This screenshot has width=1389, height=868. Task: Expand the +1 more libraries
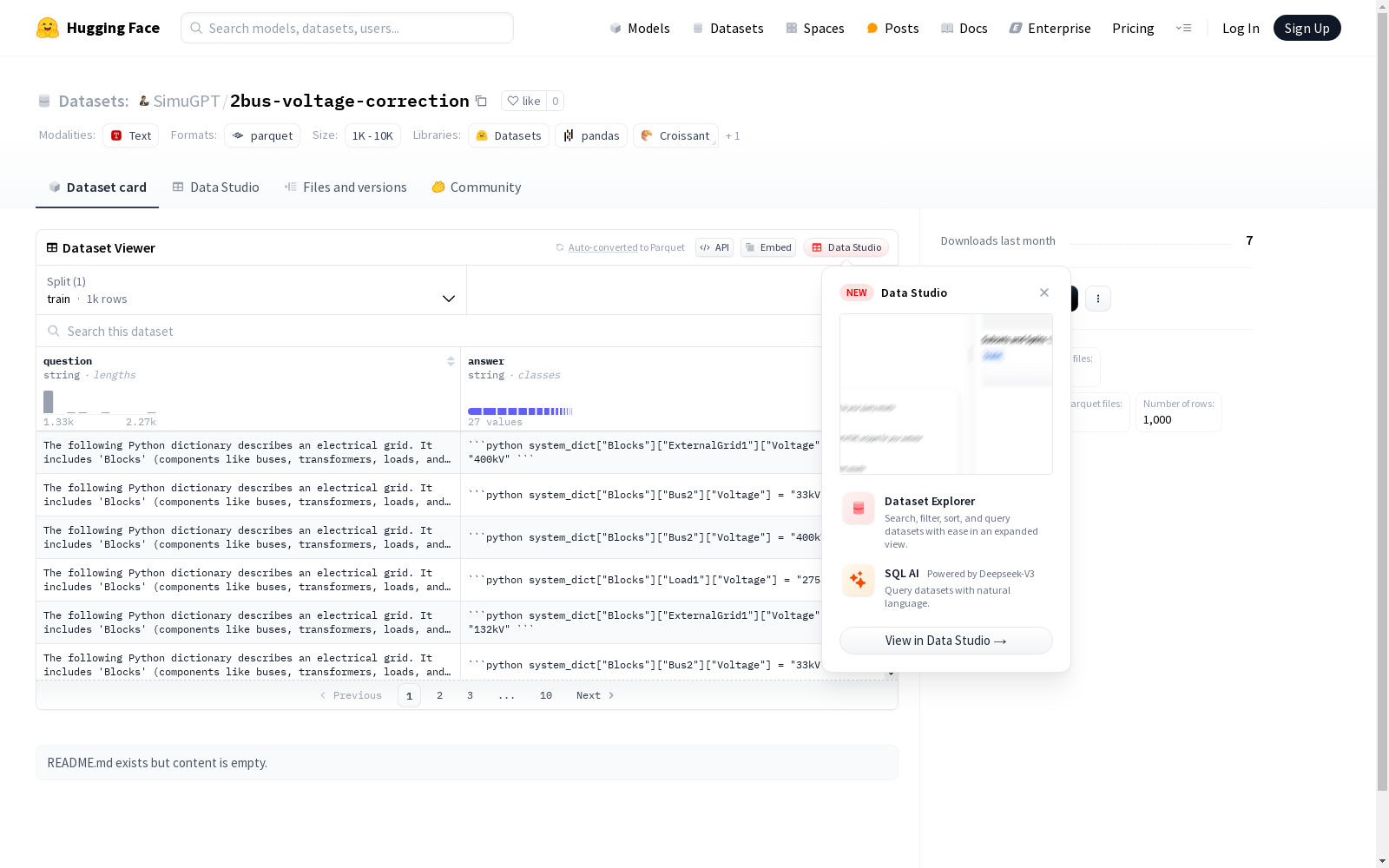(x=733, y=135)
